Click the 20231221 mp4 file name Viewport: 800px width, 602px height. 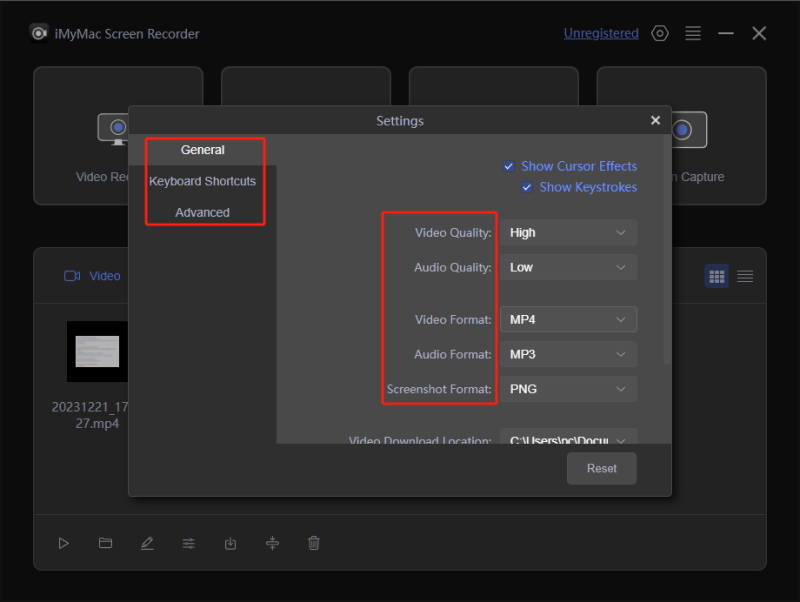(90, 415)
